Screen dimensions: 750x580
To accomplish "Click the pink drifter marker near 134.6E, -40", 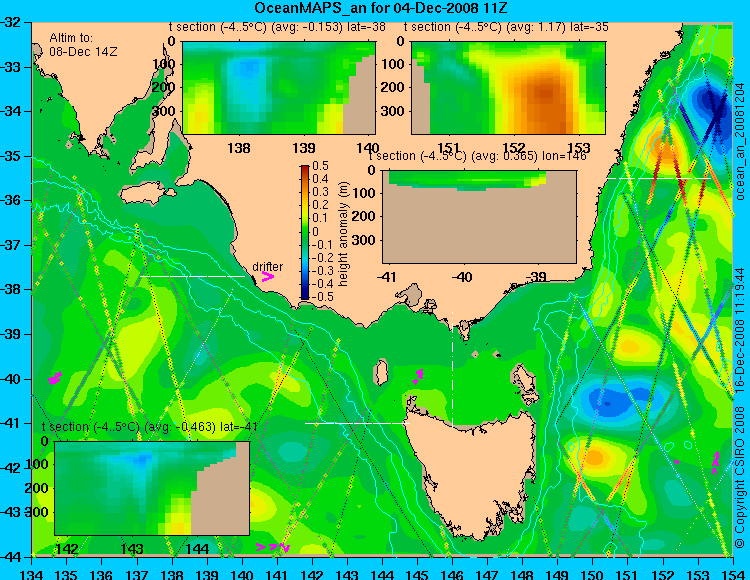I will 55,377.
